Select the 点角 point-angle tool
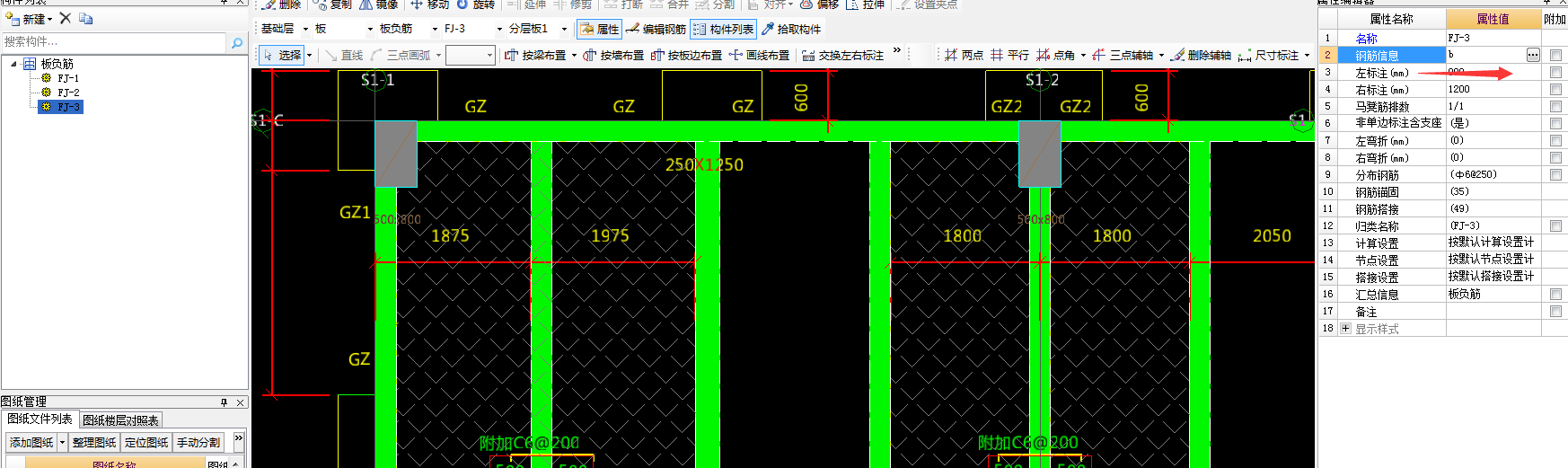 1055,56
